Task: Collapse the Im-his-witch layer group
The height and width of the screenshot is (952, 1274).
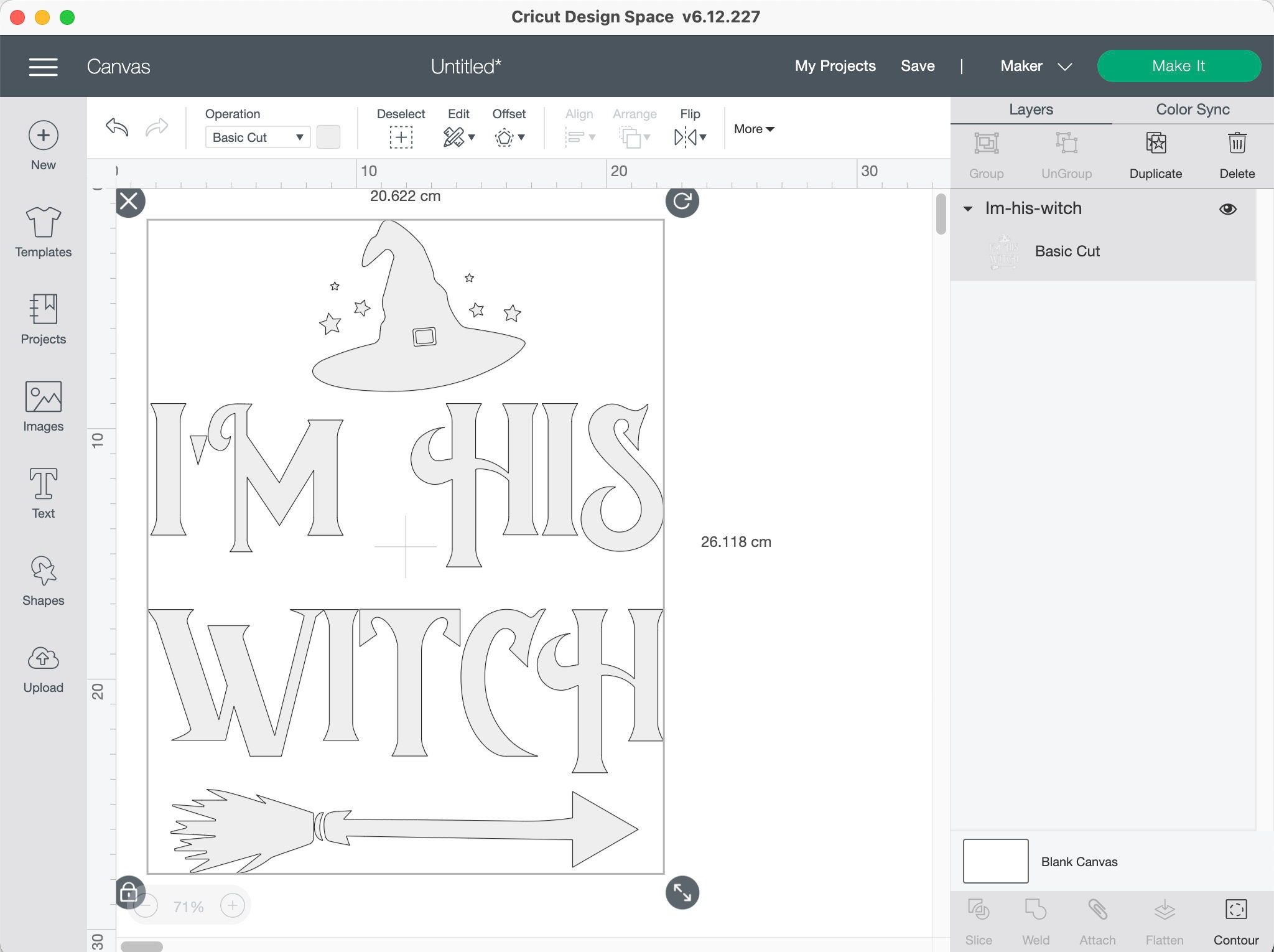Action: tap(969, 209)
